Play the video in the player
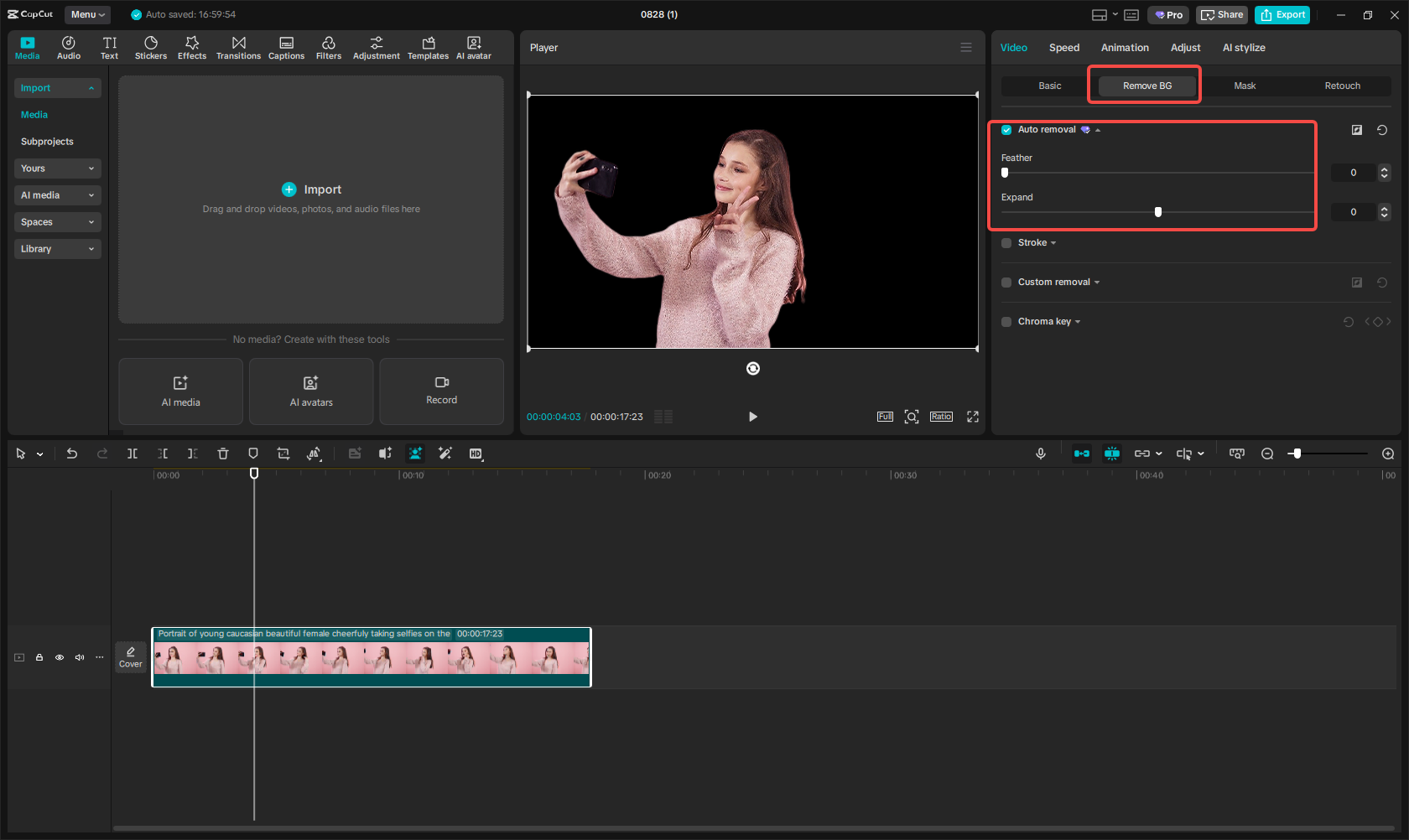Image resolution: width=1409 pixels, height=840 pixels. click(752, 417)
